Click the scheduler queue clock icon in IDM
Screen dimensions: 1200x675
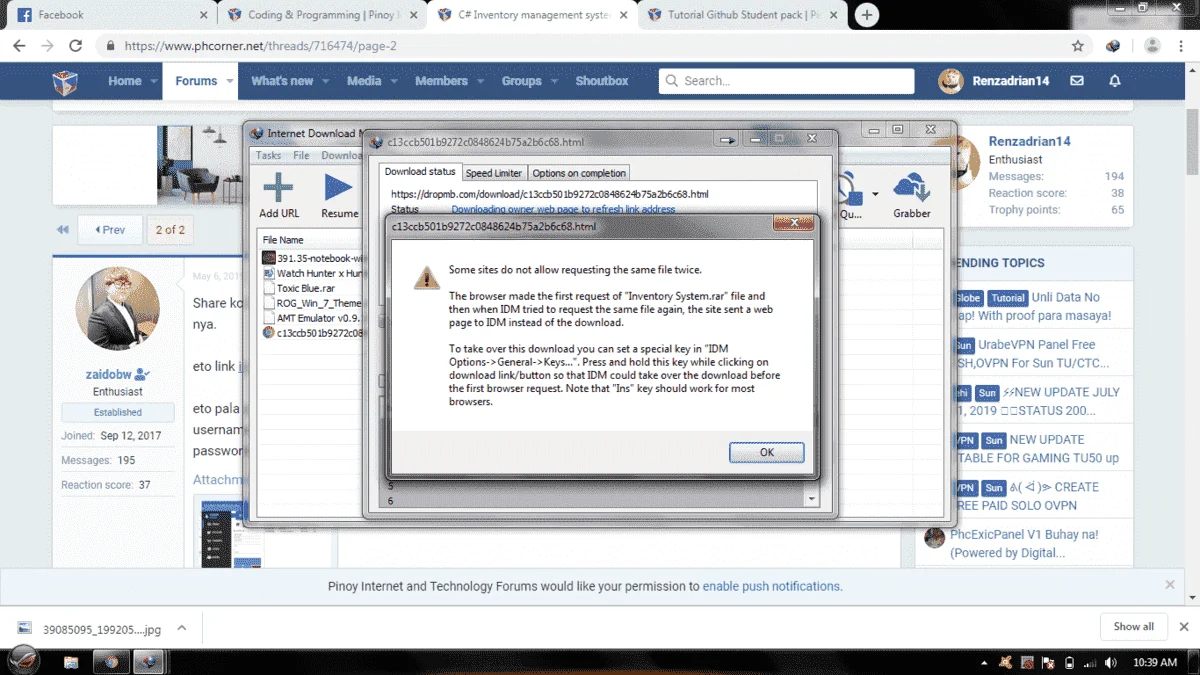coord(850,190)
